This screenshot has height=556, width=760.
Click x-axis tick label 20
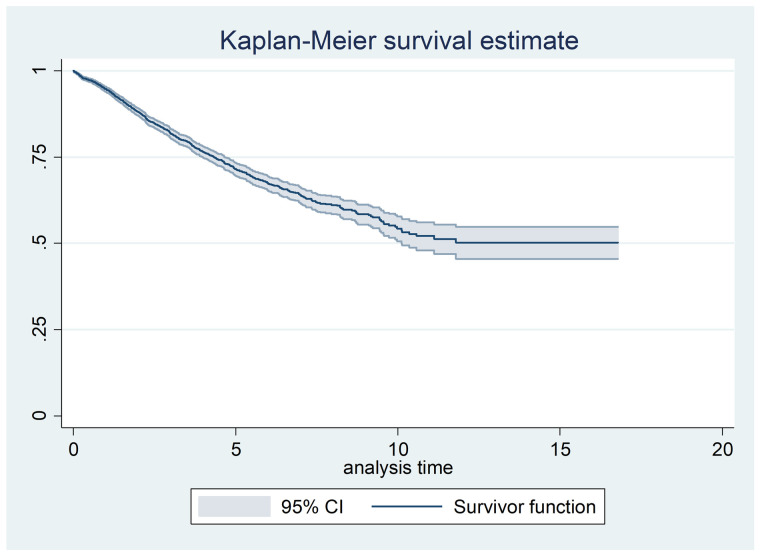tap(722, 449)
